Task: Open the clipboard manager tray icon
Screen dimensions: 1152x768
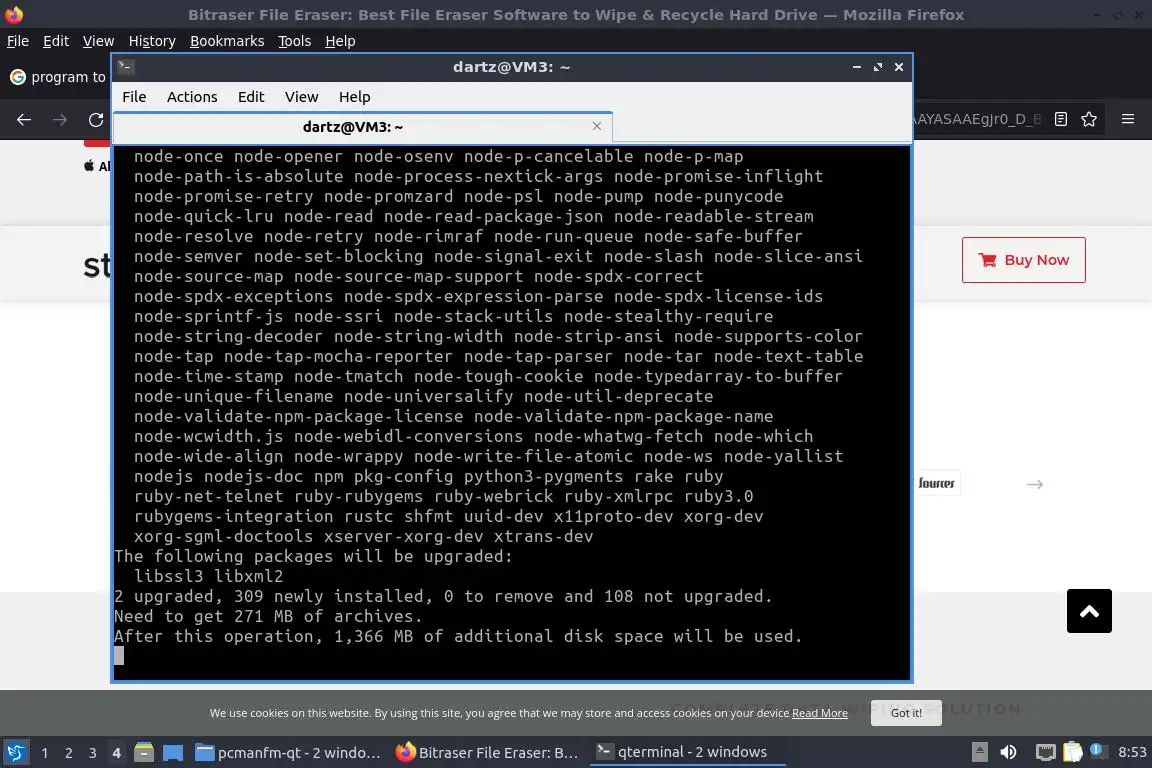Action: [1072, 753]
